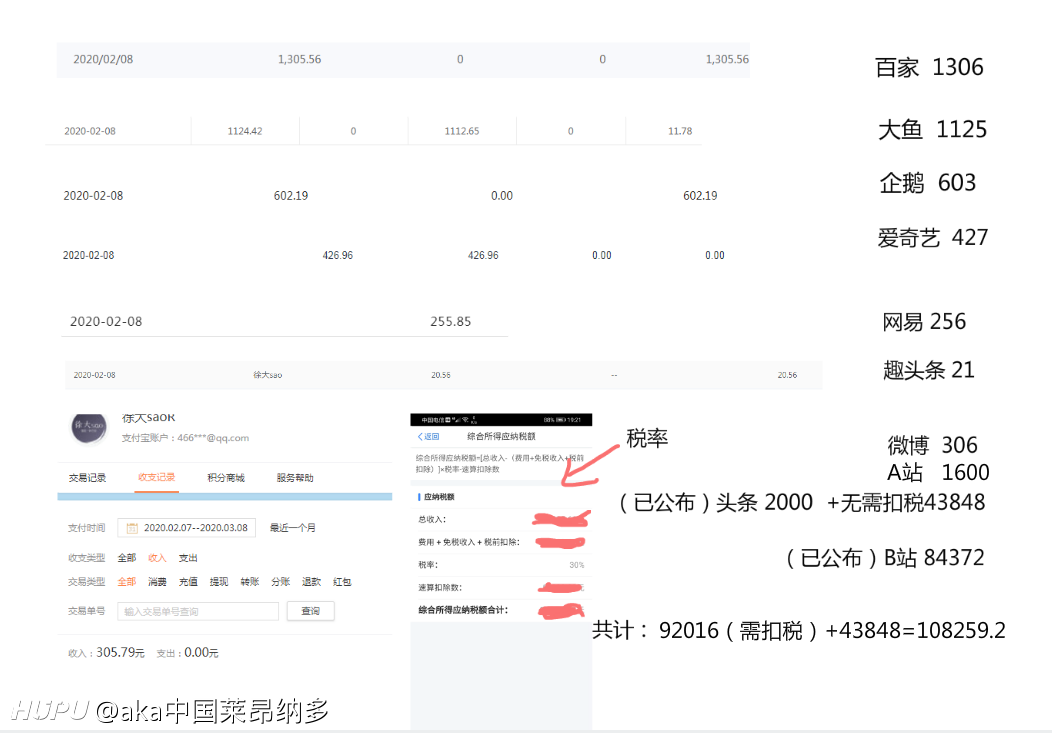Click the 头条 2000 +无需扣税43848 note
Viewport: 1052px width, 733px height.
click(851, 502)
